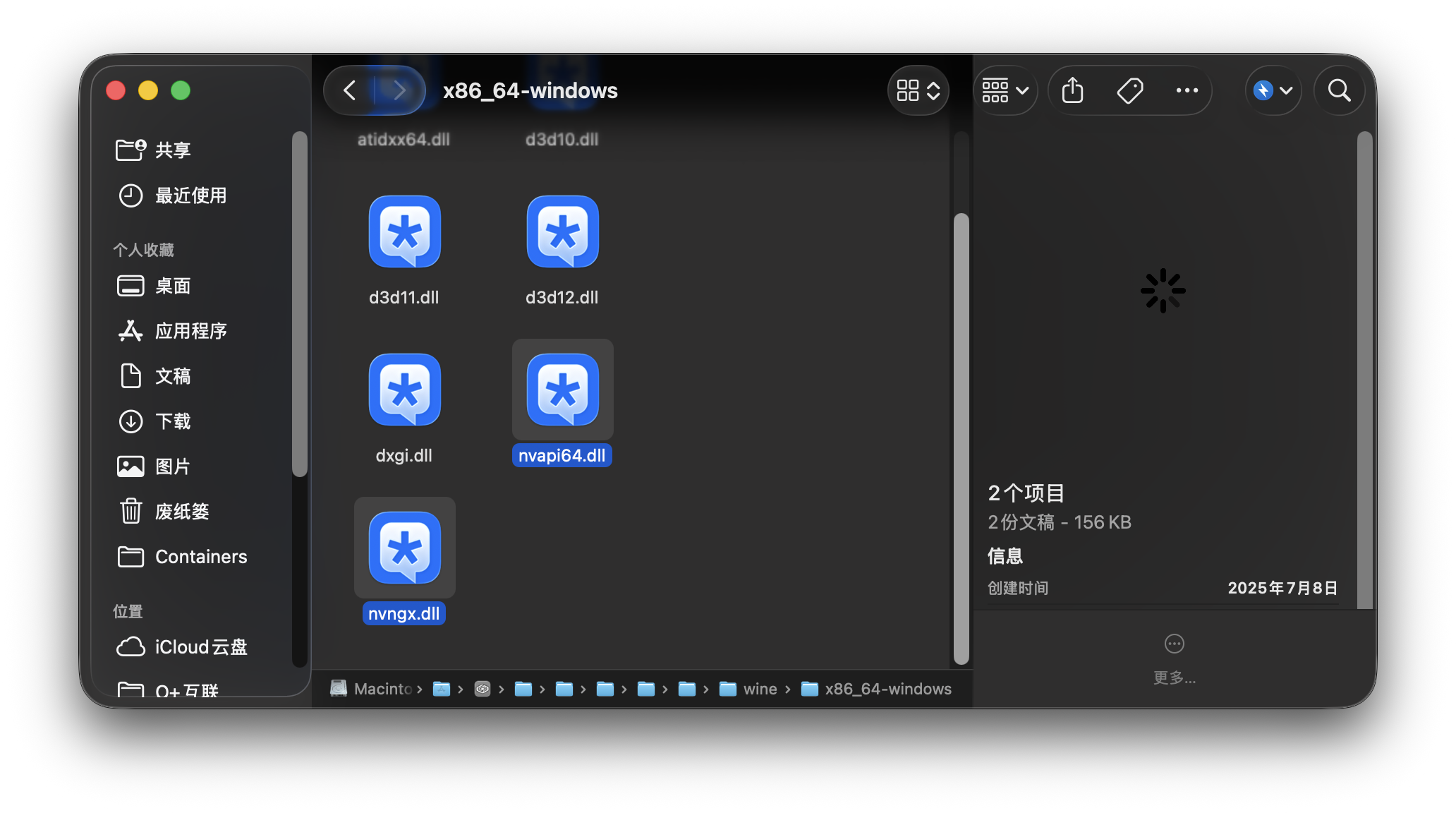This screenshot has height=813, width=1456.
Task: Click the nvngx.dll file icon
Action: click(x=404, y=548)
